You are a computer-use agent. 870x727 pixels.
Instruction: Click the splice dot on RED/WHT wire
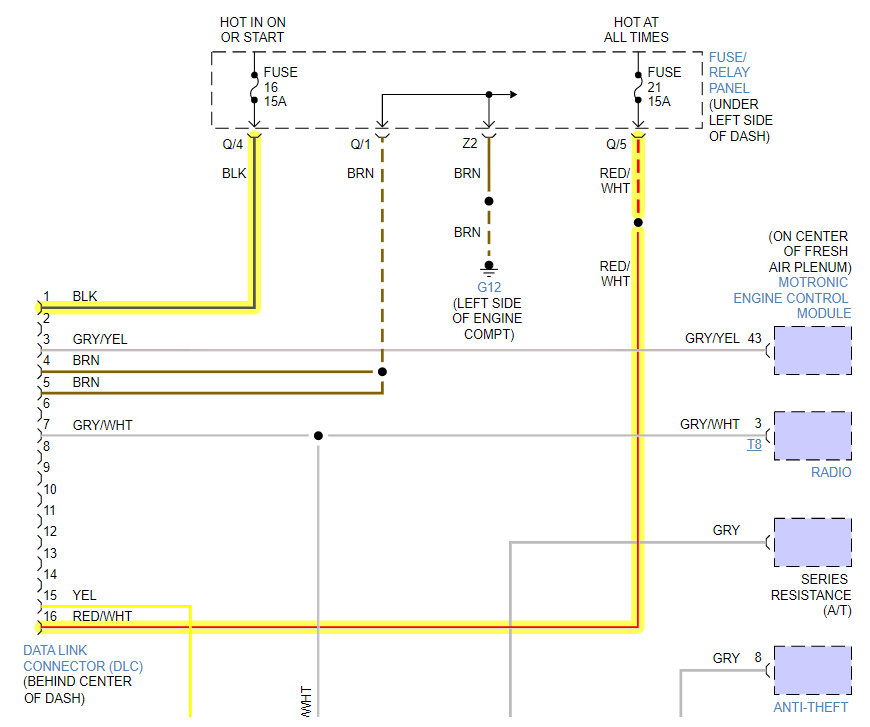638,223
